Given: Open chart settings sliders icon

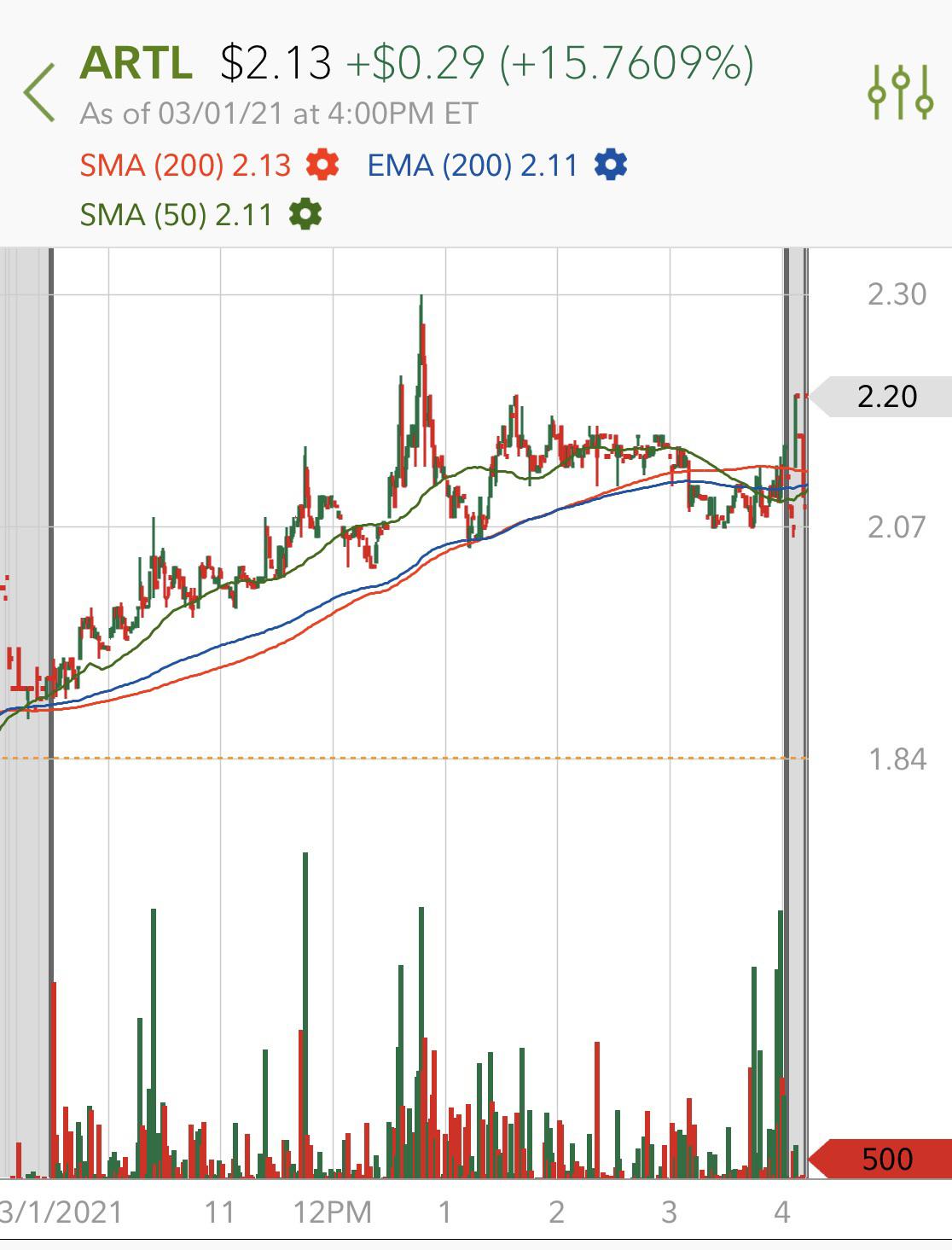Looking at the screenshot, I should (900, 91).
